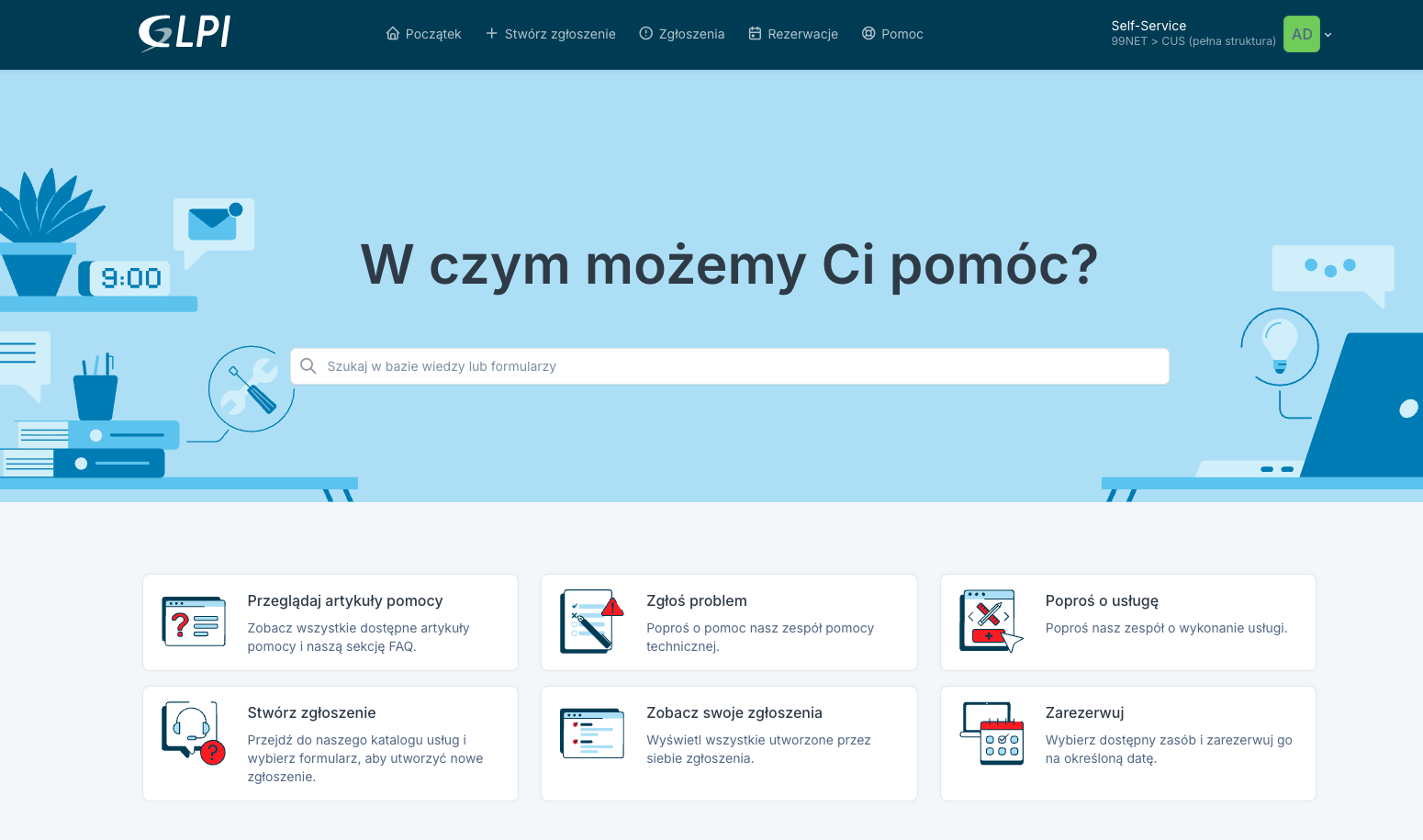
Task: Expand the user menu chevron
Action: coord(1328,35)
